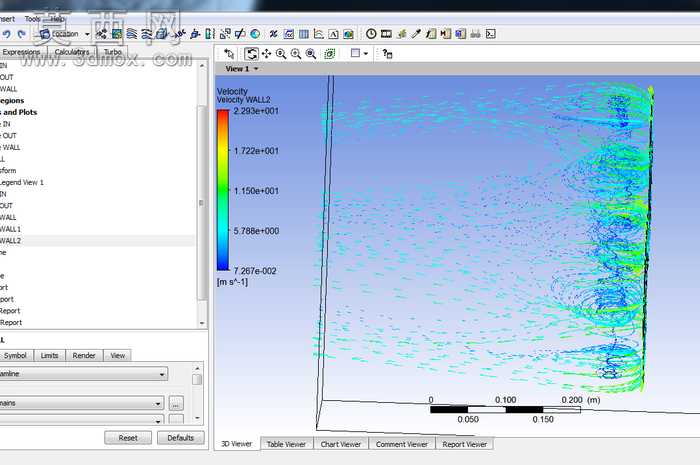Open the Mesh Calculator icon
Viewport: 700px width, 465px height.
coord(461,34)
